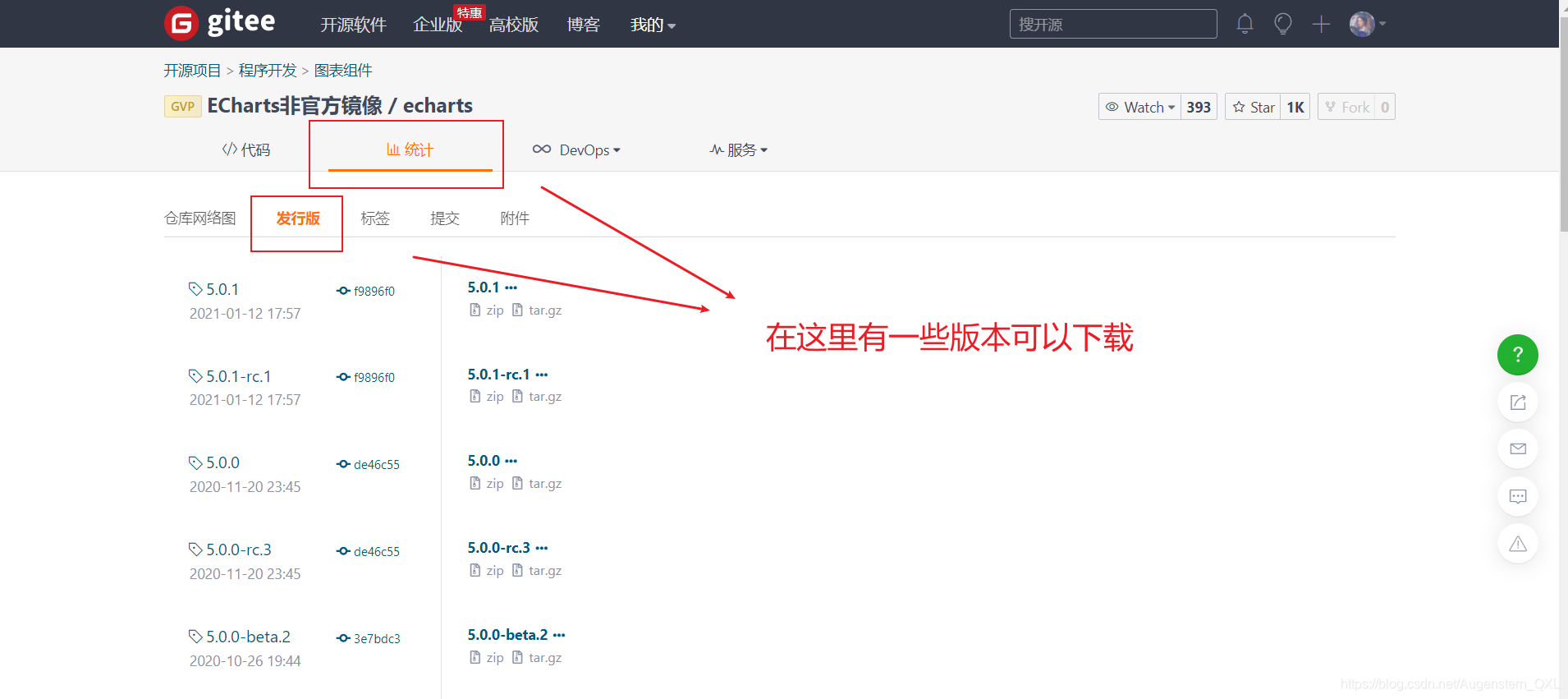Focus the 搜开源 search field
The height and width of the screenshot is (699, 1568).
pyautogui.click(x=1113, y=24)
